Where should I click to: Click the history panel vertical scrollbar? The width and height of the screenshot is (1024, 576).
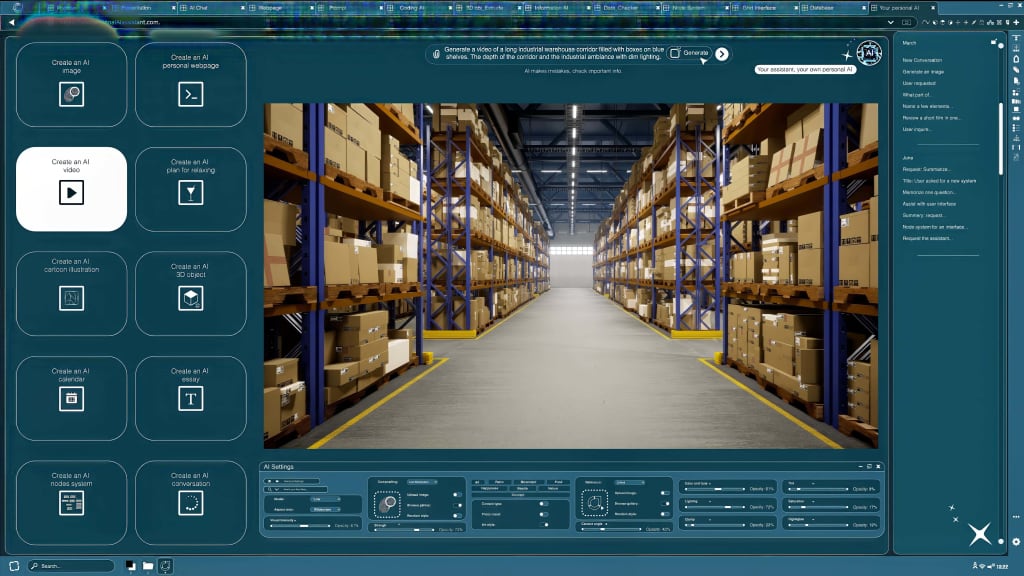point(1000,138)
